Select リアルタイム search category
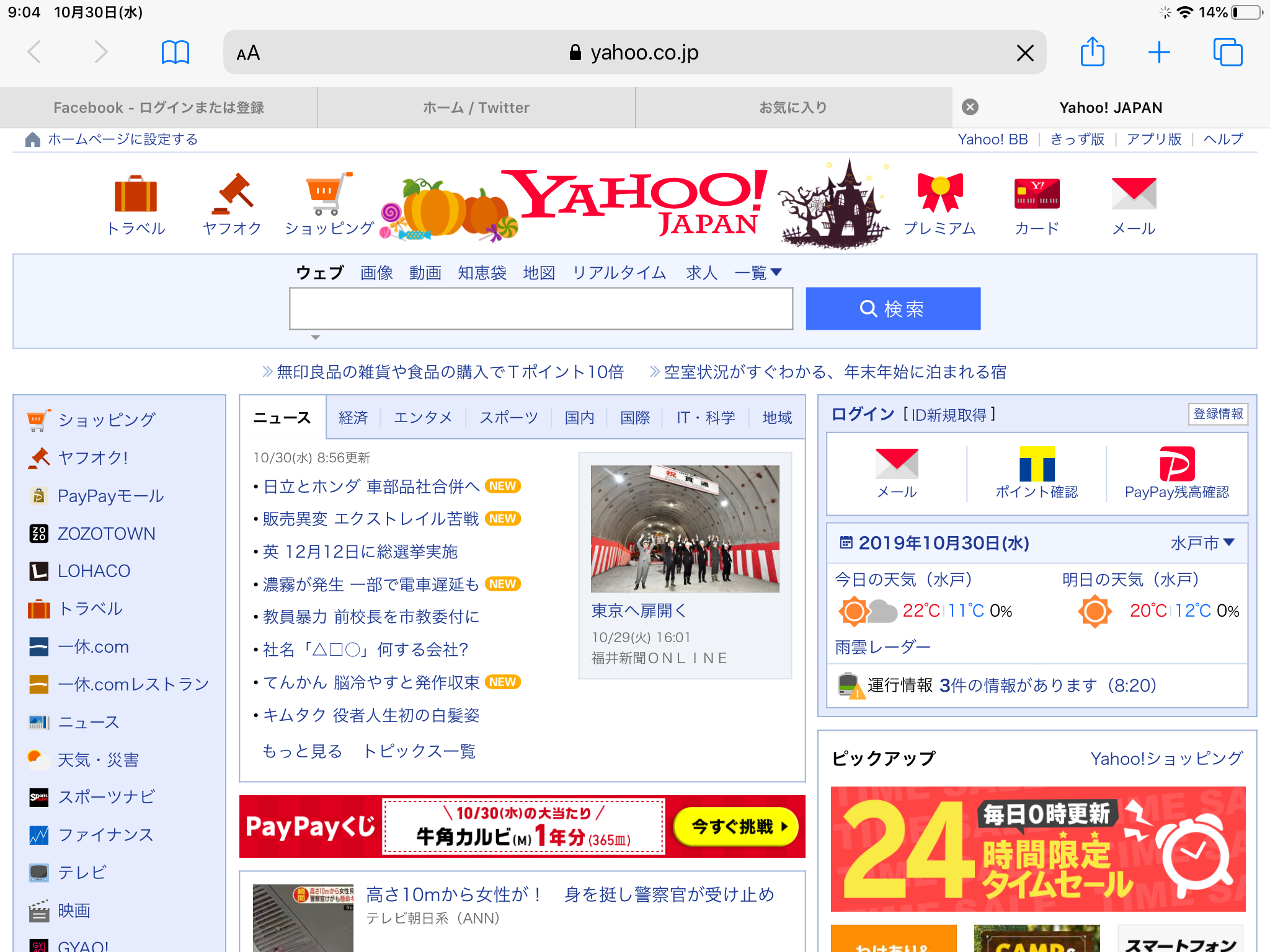The width and height of the screenshot is (1270, 952). [x=619, y=273]
